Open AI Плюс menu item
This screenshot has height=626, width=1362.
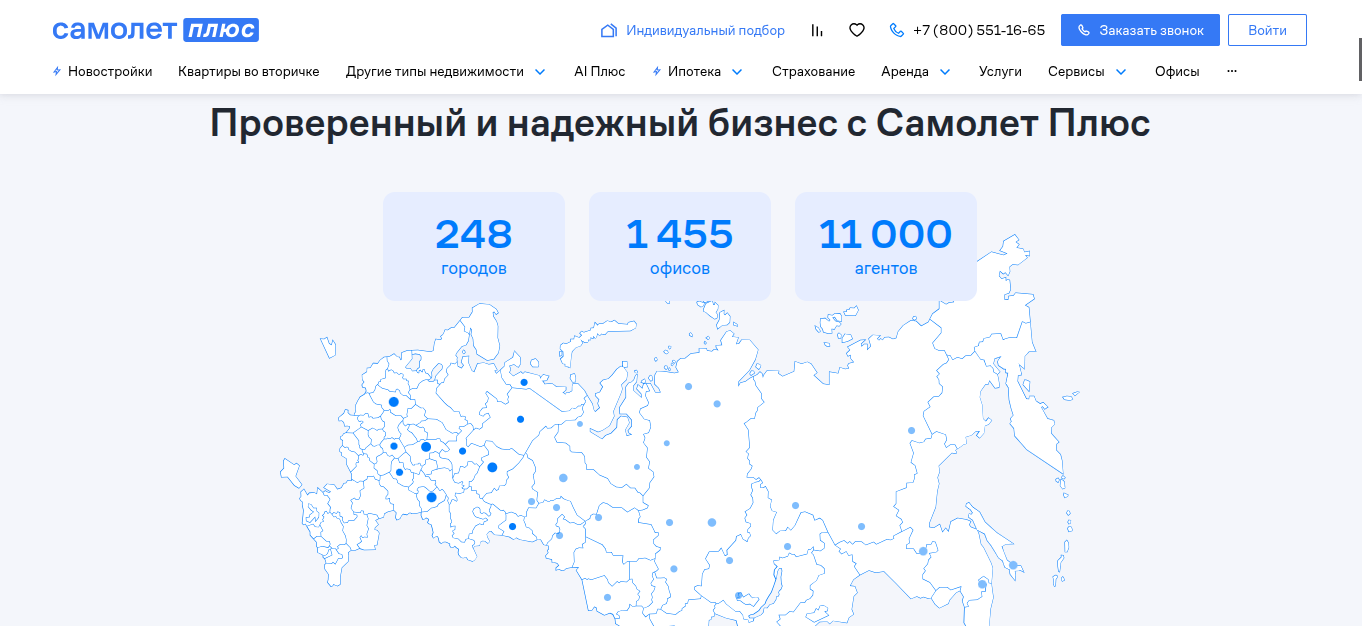point(600,71)
